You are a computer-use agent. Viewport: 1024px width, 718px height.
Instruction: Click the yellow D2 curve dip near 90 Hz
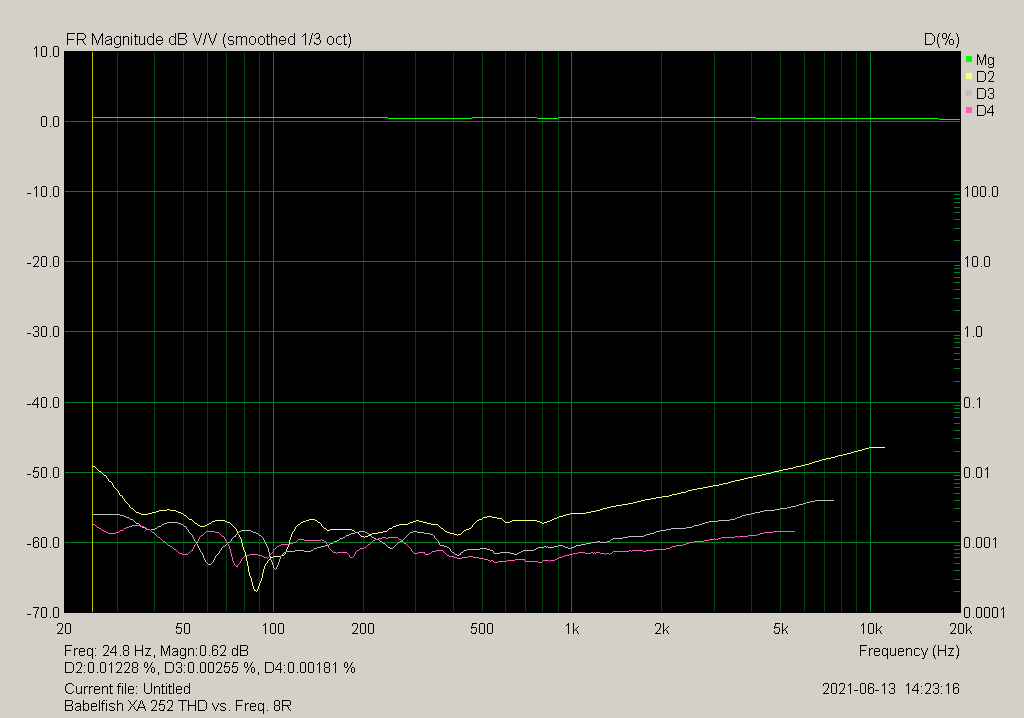click(256, 590)
